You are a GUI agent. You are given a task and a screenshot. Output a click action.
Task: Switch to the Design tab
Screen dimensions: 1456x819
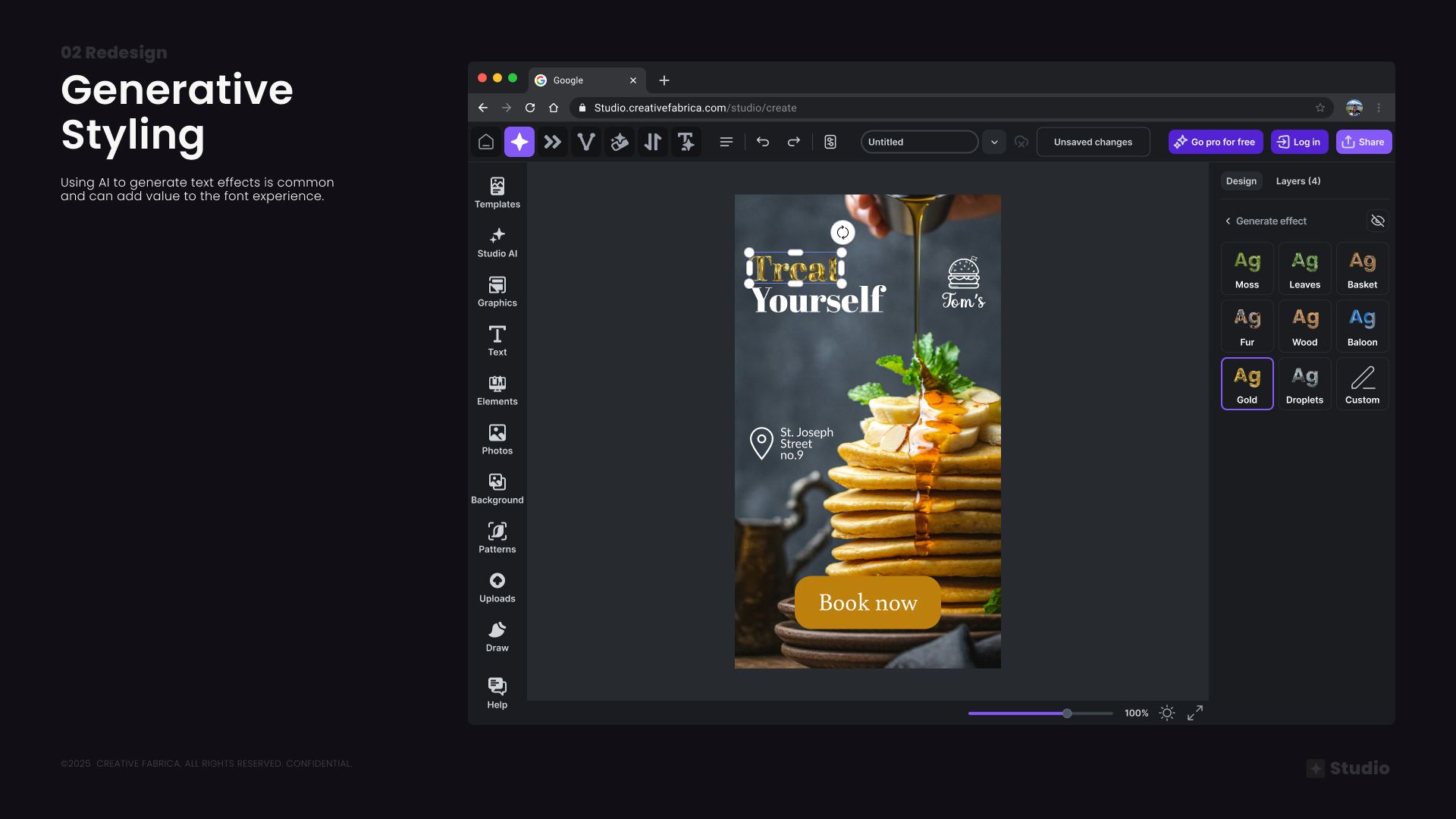1241,180
